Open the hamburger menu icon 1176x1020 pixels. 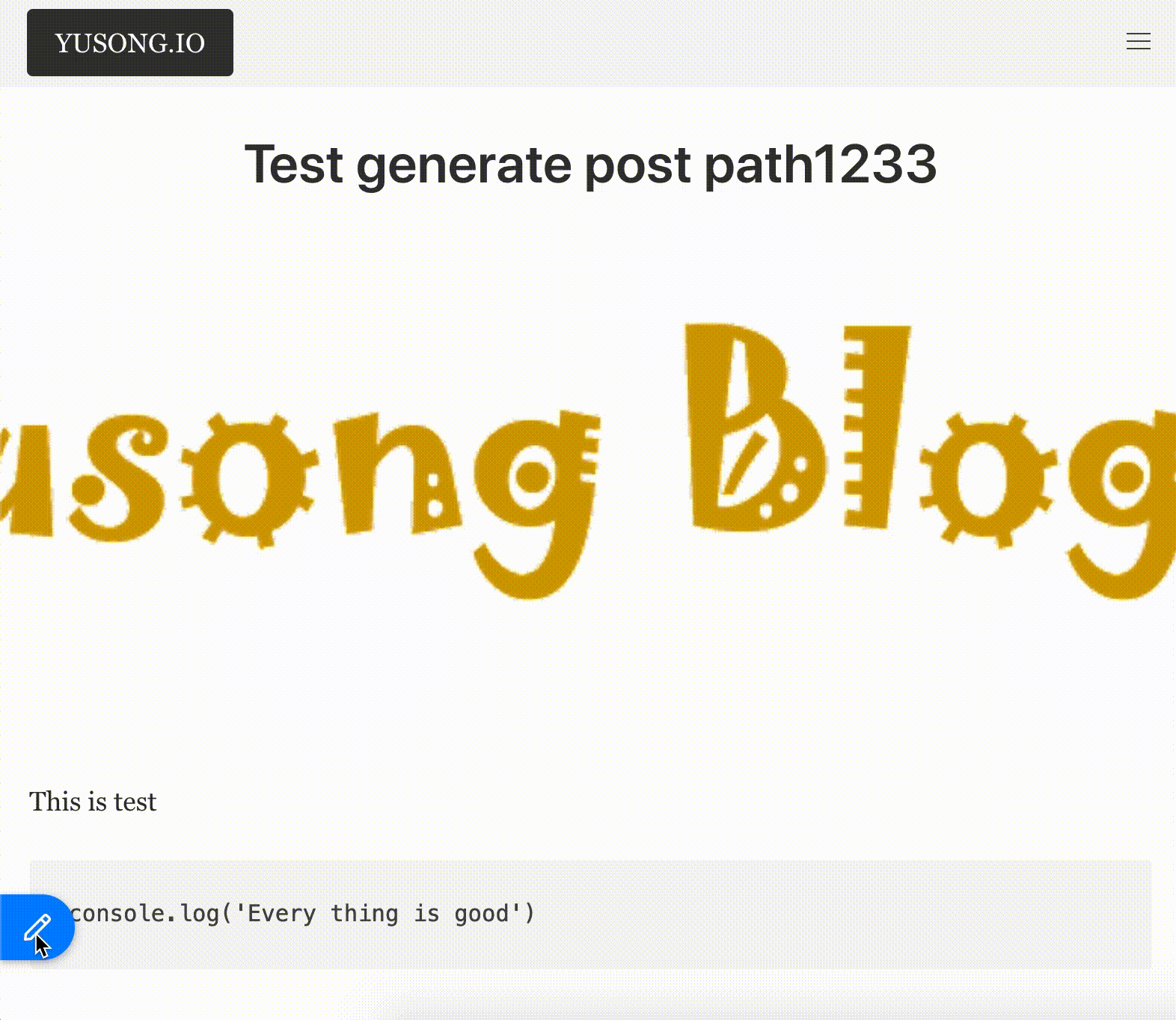pyautogui.click(x=1139, y=41)
